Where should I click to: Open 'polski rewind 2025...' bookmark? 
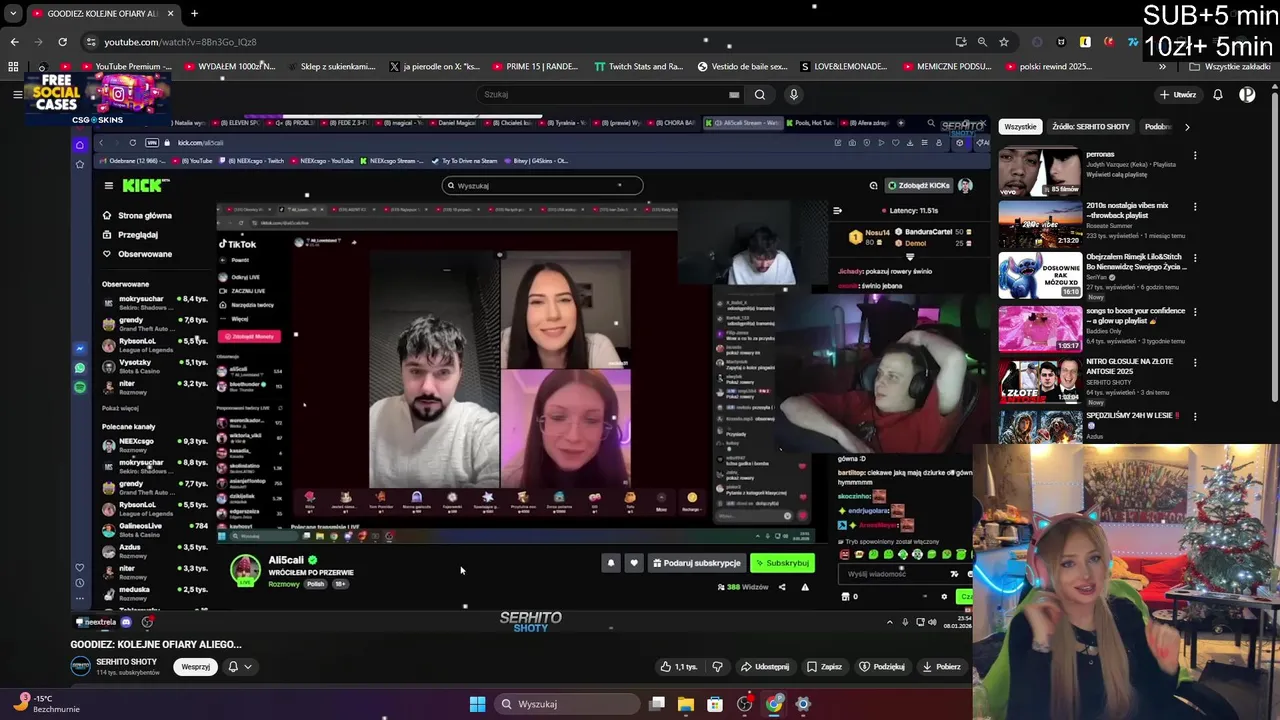coord(1048,67)
